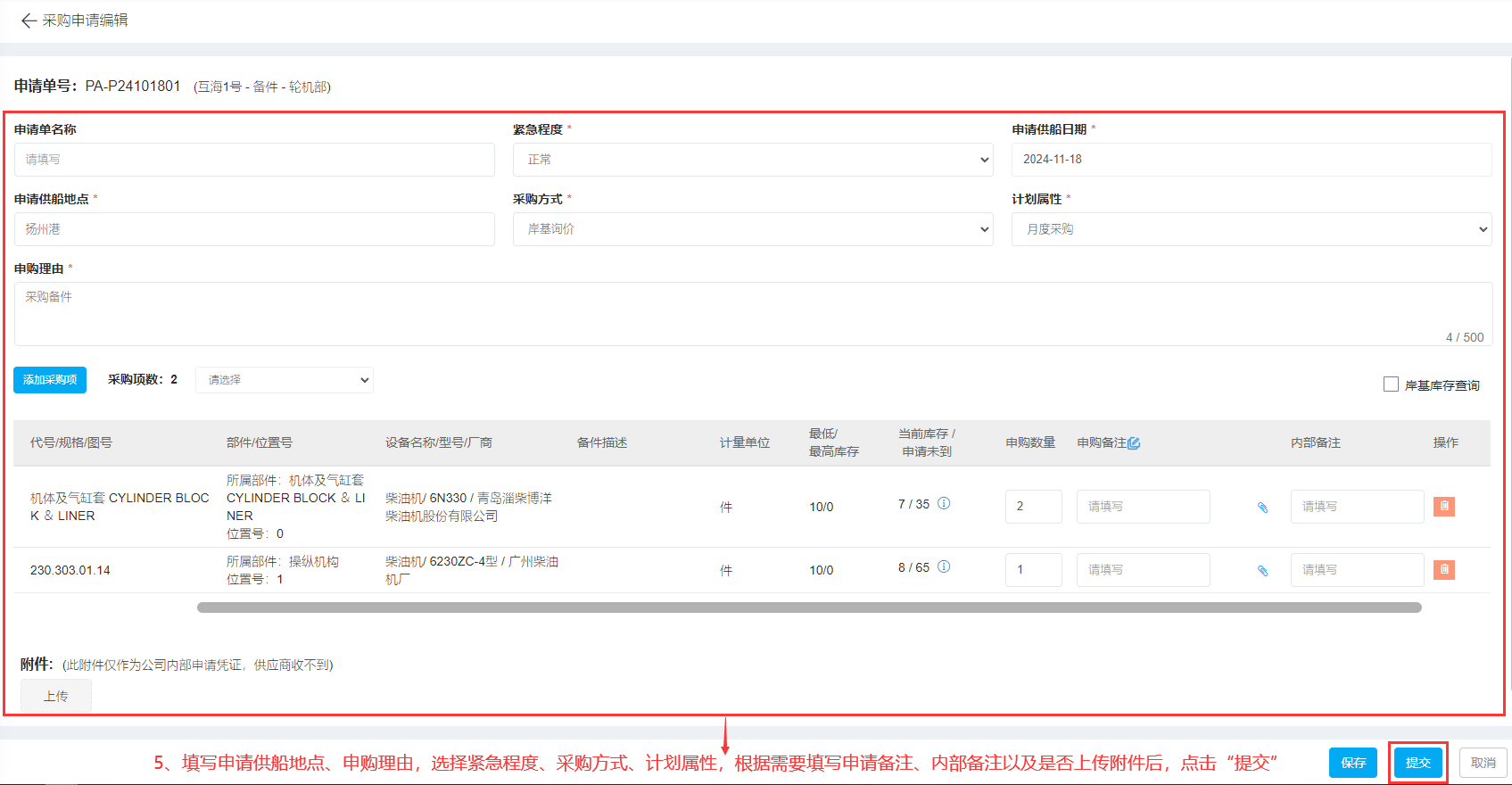Submit the request with 提交 button
Viewport: 1512px width, 785px height.
point(1418,763)
